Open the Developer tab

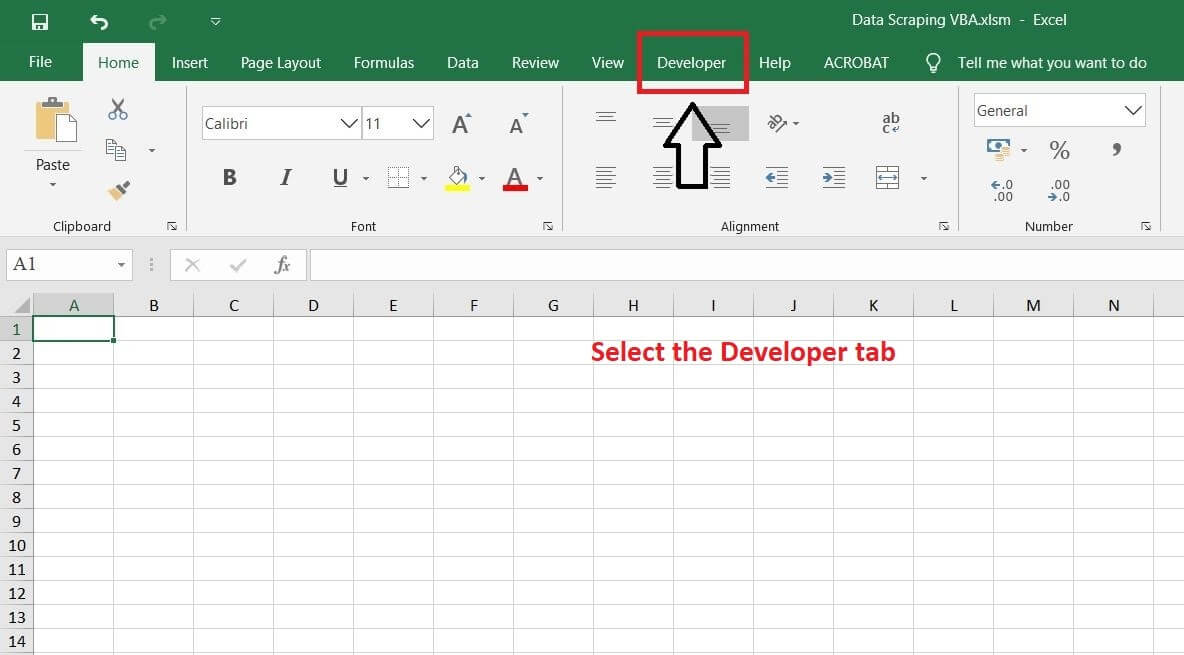[691, 62]
